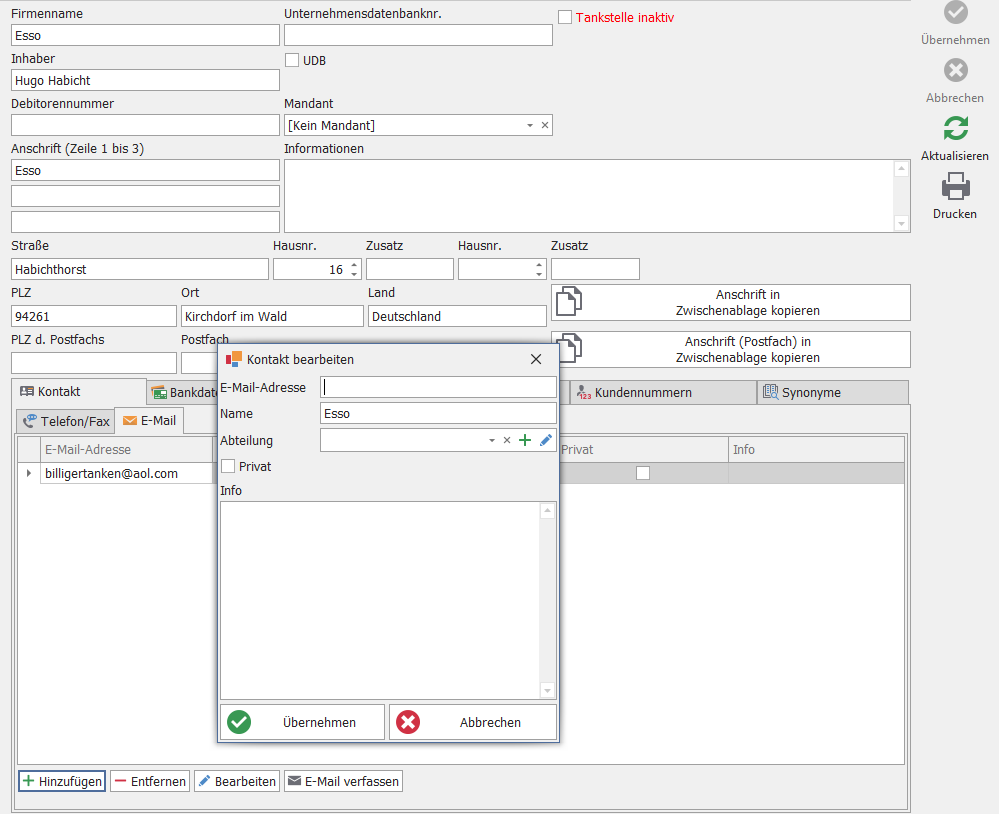Click green plus icon beside Abteilung
The width and height of the screenshot is (999, 814).
pos(525,440)
